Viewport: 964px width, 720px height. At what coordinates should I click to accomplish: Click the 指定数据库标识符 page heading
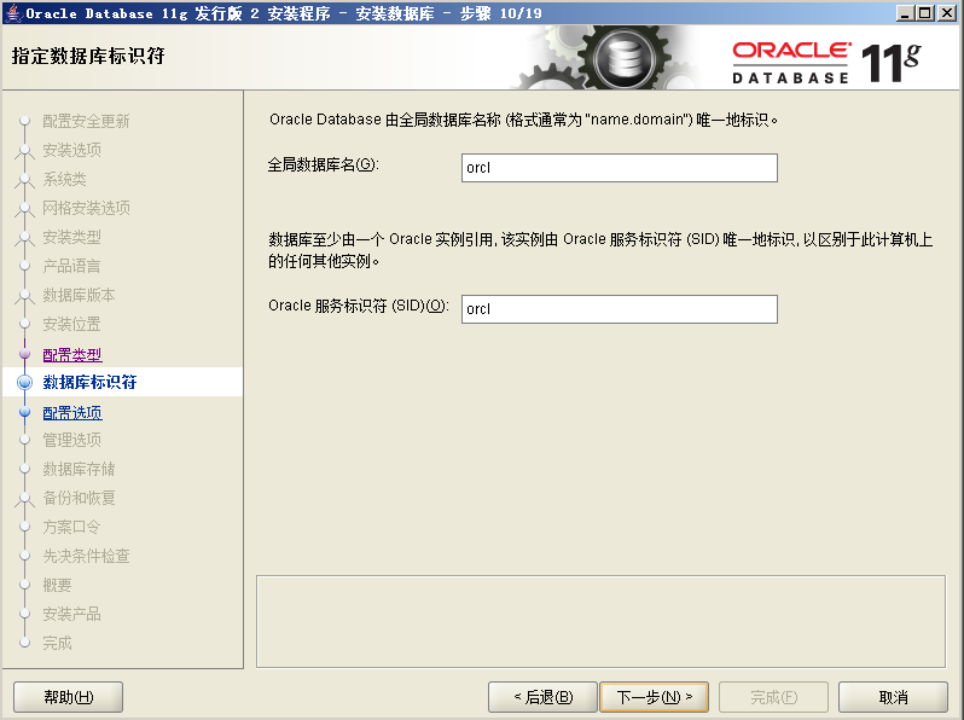pos(88,56)
